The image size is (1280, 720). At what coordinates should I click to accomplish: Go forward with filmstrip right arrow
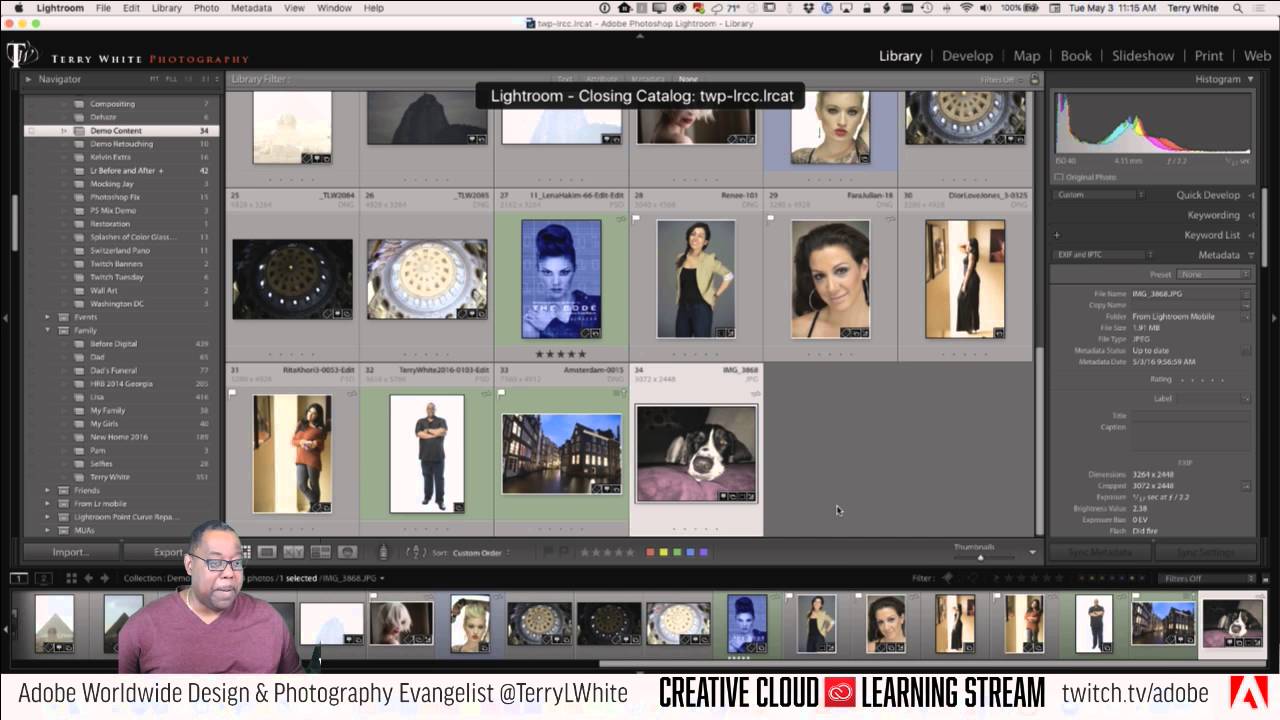click(x=103, y=578)
